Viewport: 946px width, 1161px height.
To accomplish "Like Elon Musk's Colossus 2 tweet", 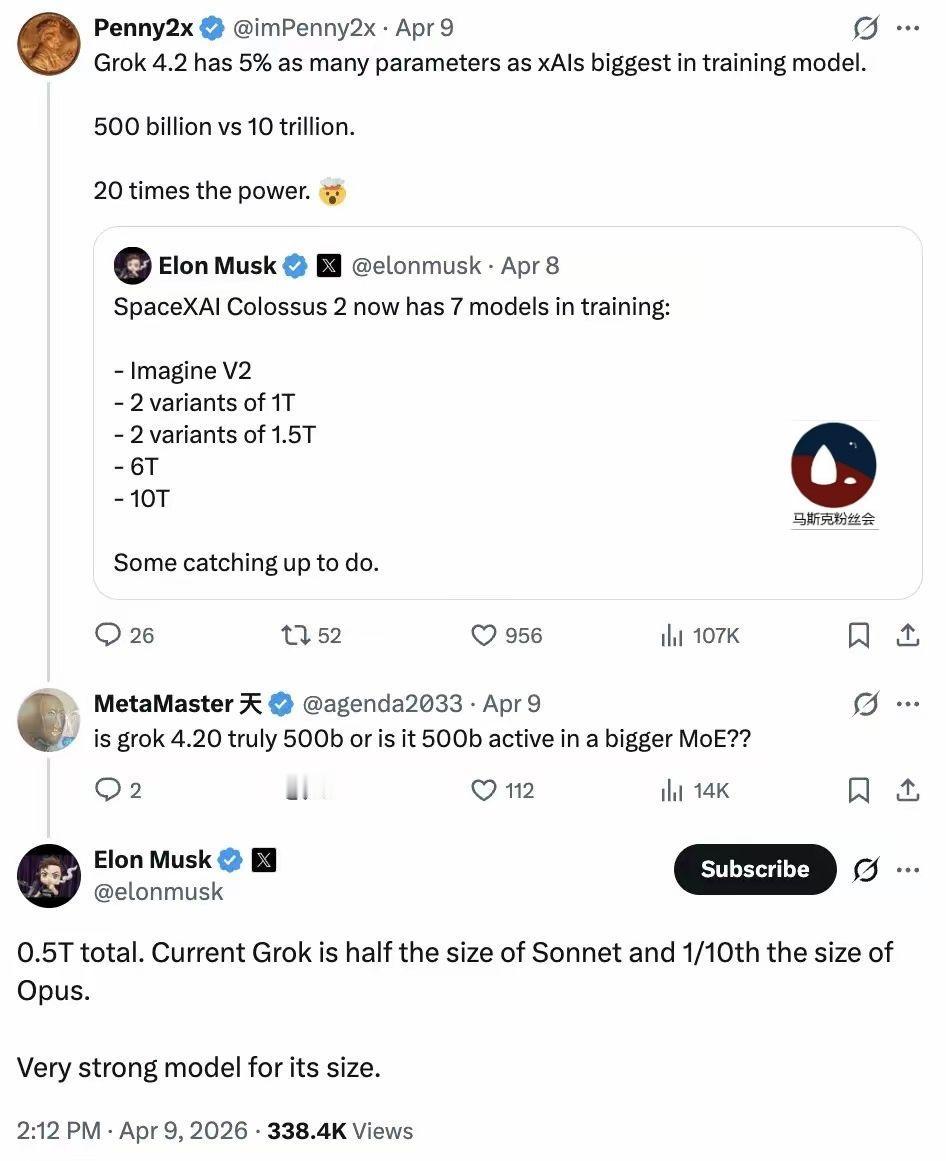I will coord(483,635).
